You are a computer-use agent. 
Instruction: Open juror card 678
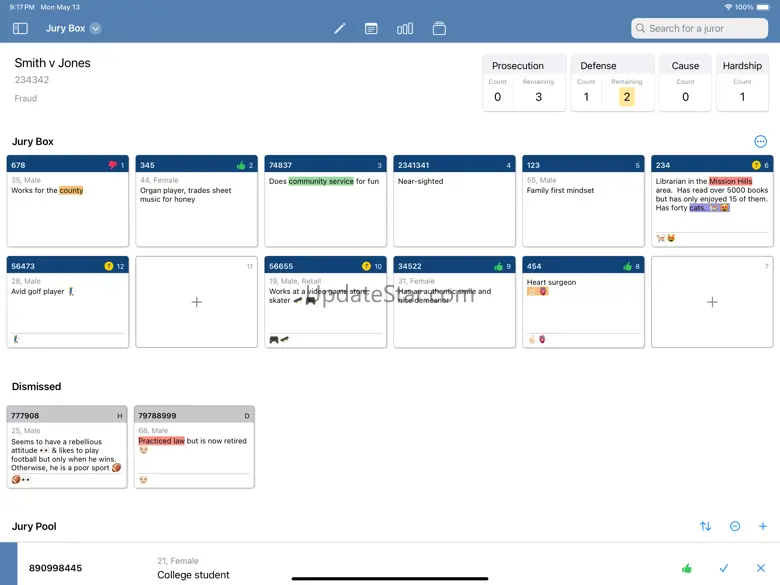(x=68, y=201)
